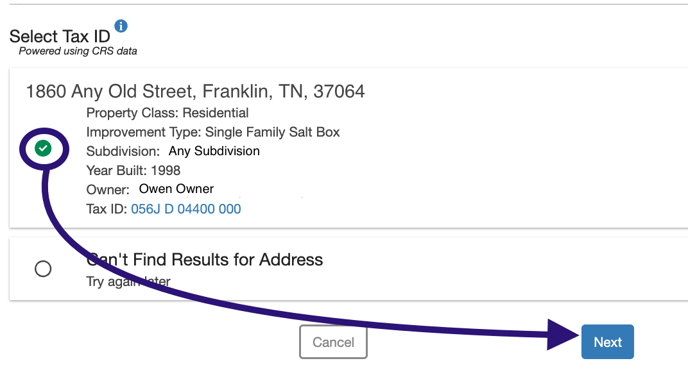688x370 pixels.
Task: Choose the Can't Find Results radio button
Action: tap(43, 269)
